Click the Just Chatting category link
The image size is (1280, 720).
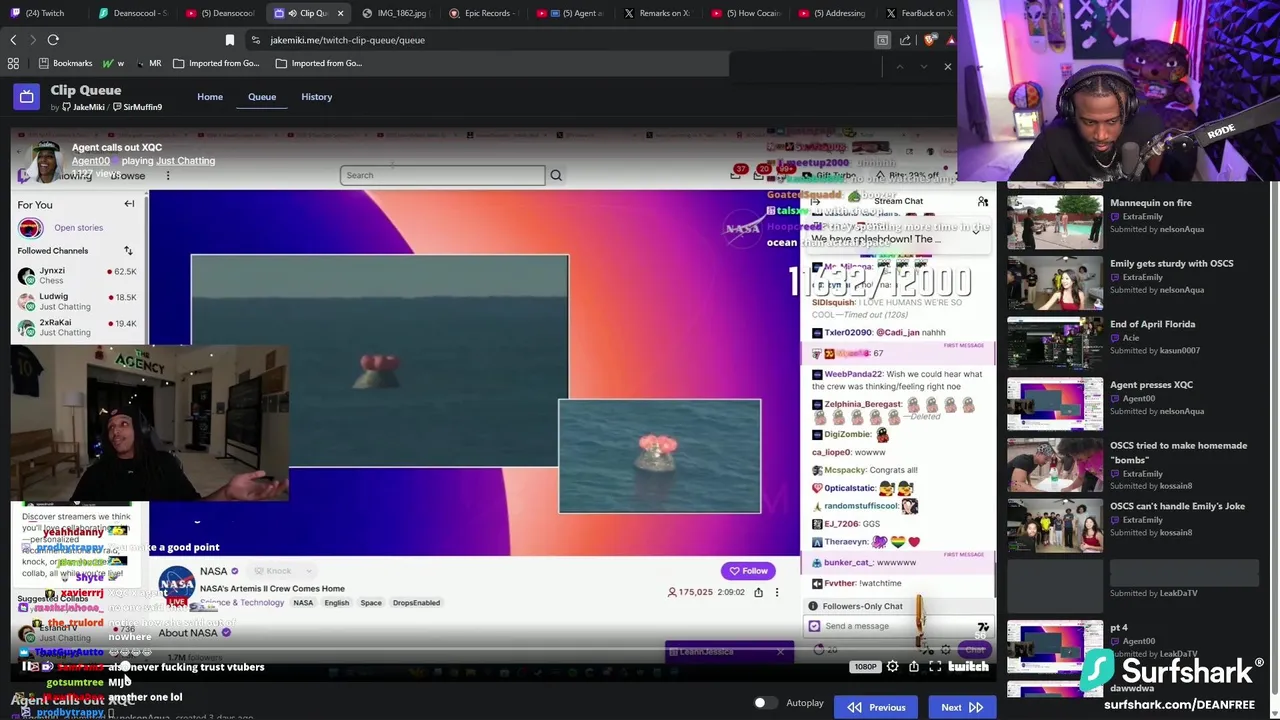click(185, 161)
